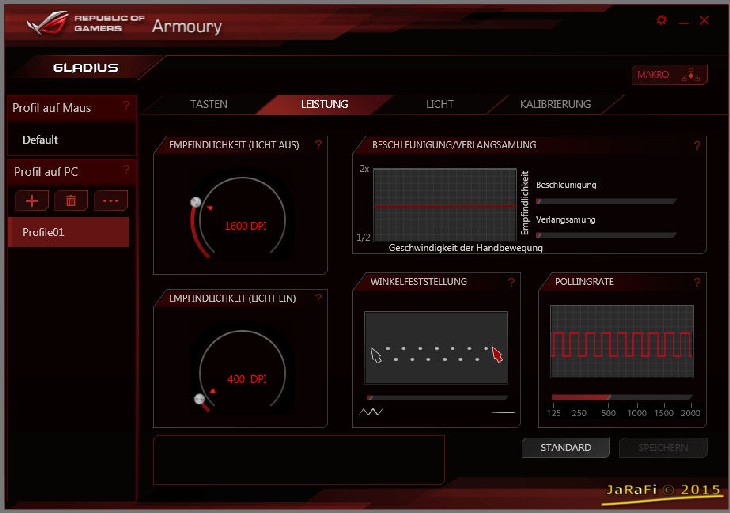Click the 1600 DPI value text
The height and width of the screenshot is (513, 730).
(245, 226)
